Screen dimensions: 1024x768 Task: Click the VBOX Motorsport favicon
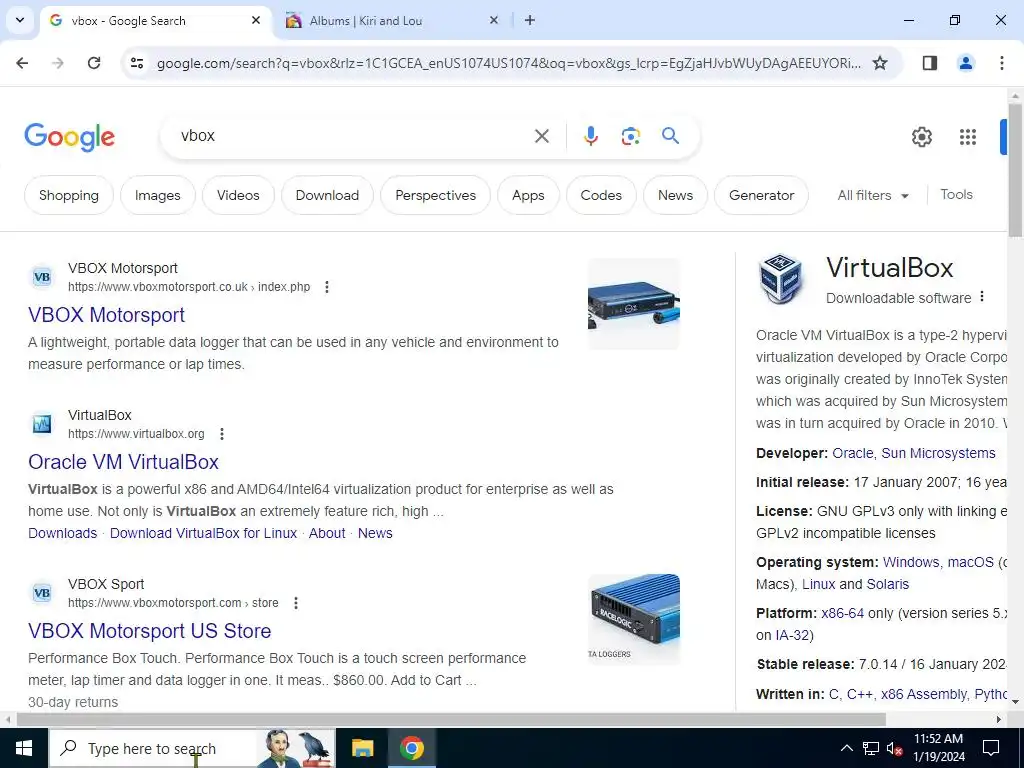(x=42, y=277)
